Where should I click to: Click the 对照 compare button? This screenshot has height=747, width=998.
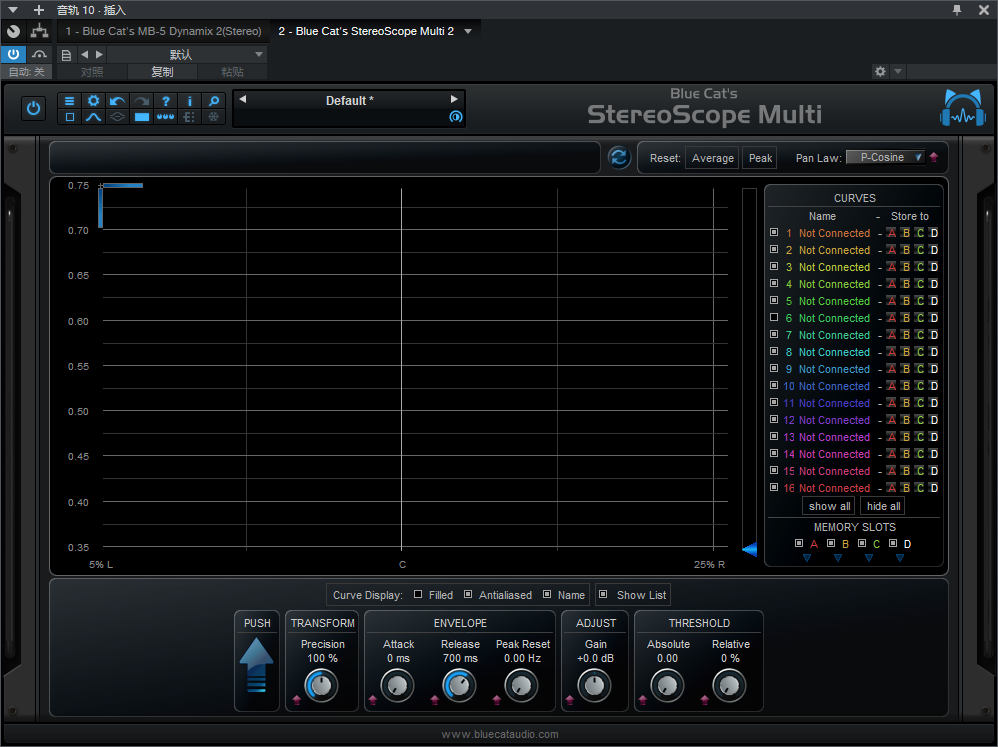[x=92, y=72]
